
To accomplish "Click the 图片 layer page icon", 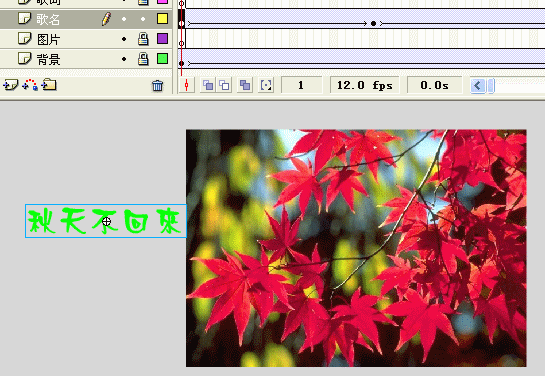I will tap(24, 39).
